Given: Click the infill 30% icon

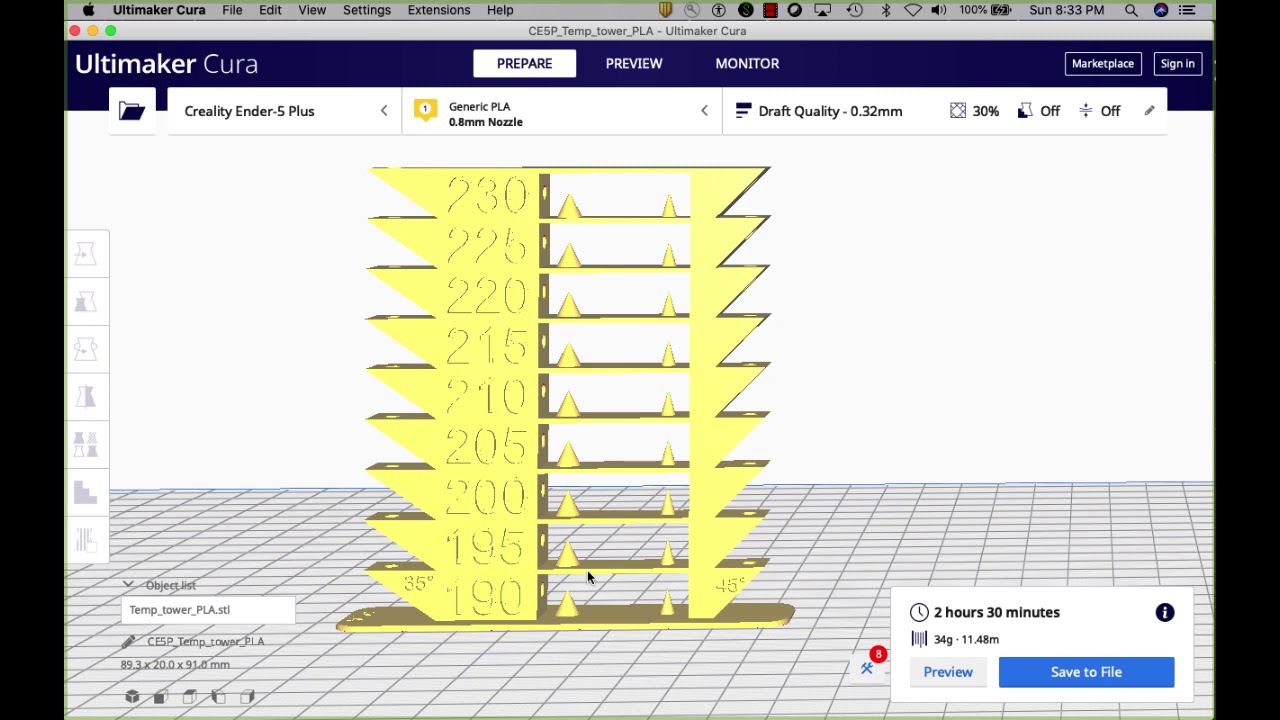Looking at the screenshot, I should (x=958, y=111).
